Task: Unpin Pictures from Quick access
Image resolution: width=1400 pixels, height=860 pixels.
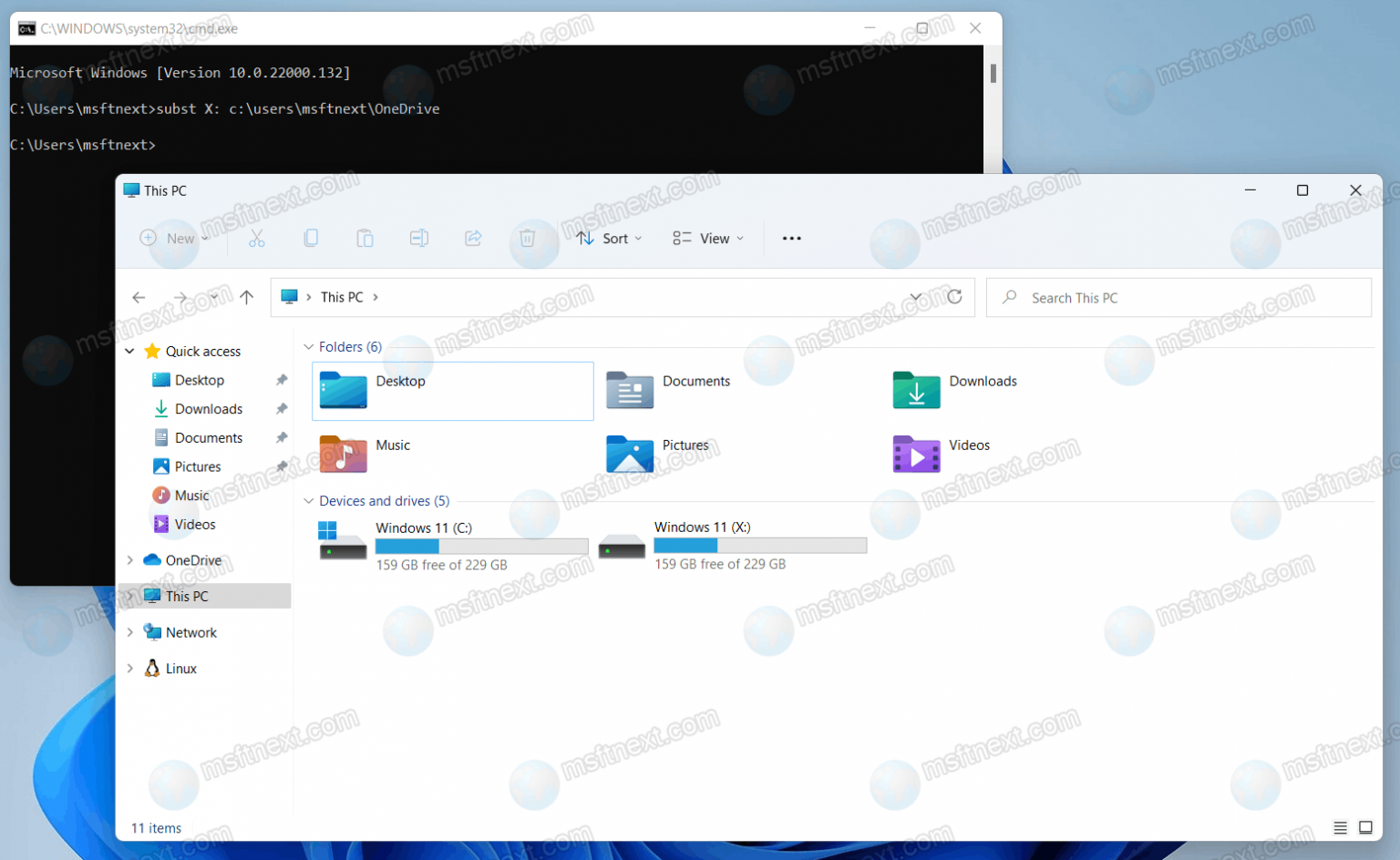Action: pyautogui.click(x=283, y=466)
